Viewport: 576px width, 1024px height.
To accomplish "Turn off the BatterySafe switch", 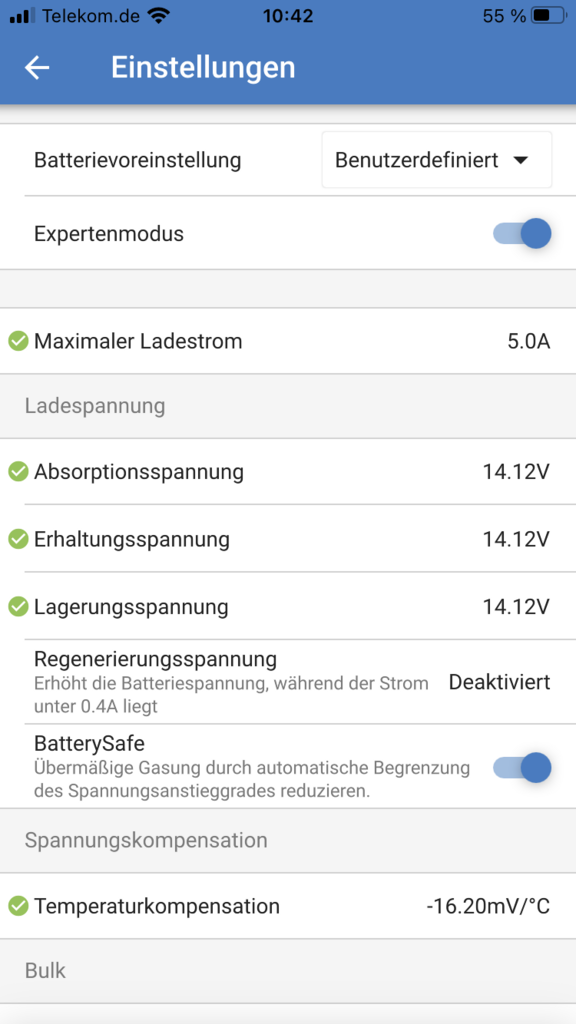I will pyautogui.click(x=522, y=767).
